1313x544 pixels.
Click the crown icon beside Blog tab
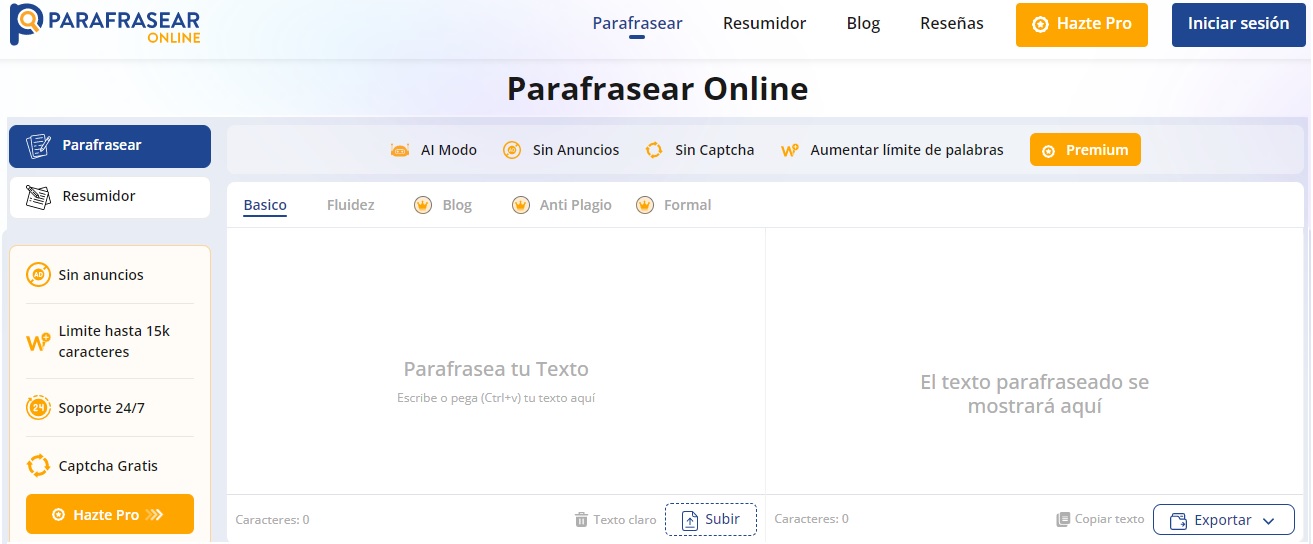423,205
